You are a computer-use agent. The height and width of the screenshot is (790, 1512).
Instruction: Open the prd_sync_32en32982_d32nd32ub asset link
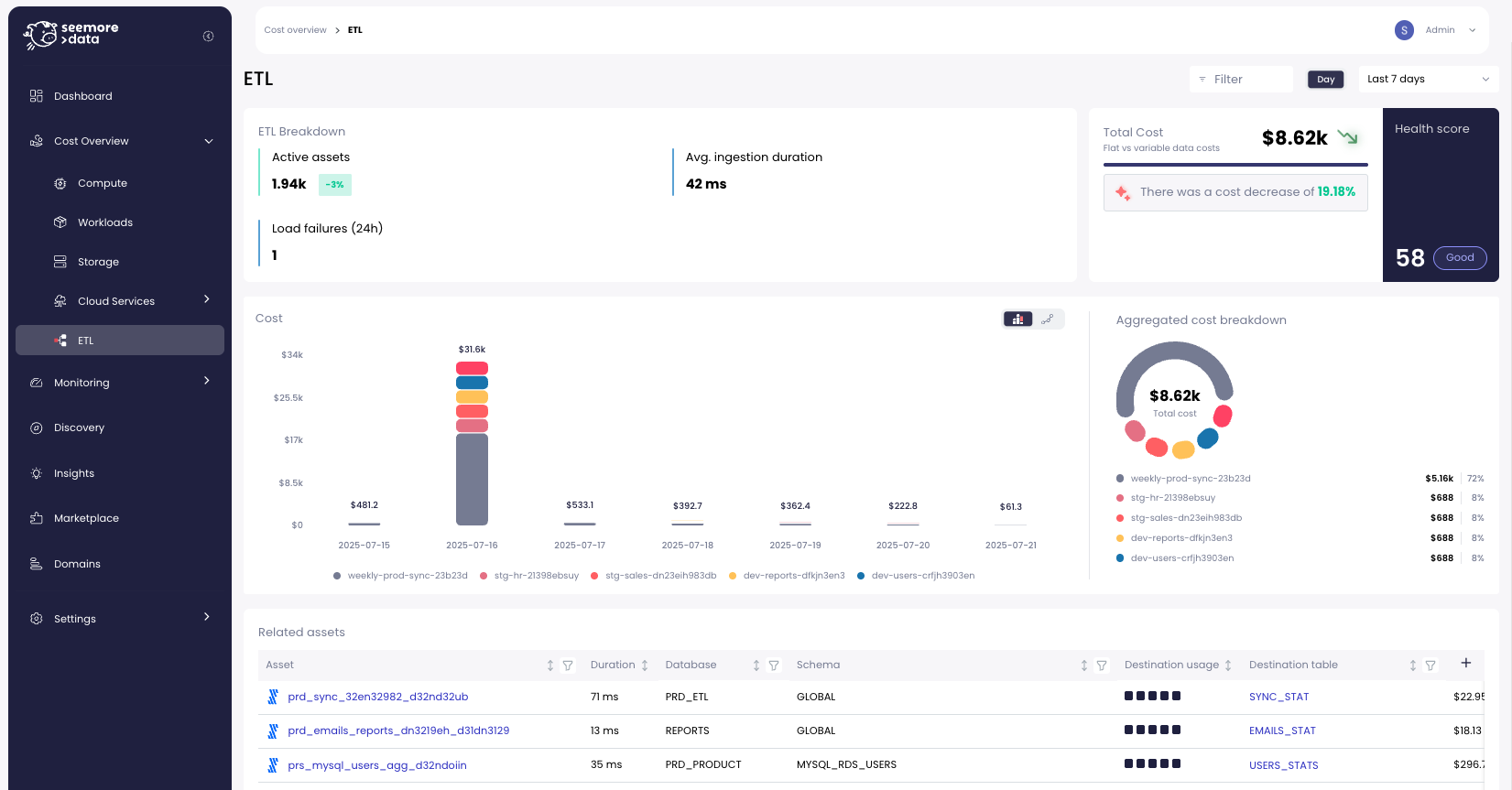[x=377, y=697]
